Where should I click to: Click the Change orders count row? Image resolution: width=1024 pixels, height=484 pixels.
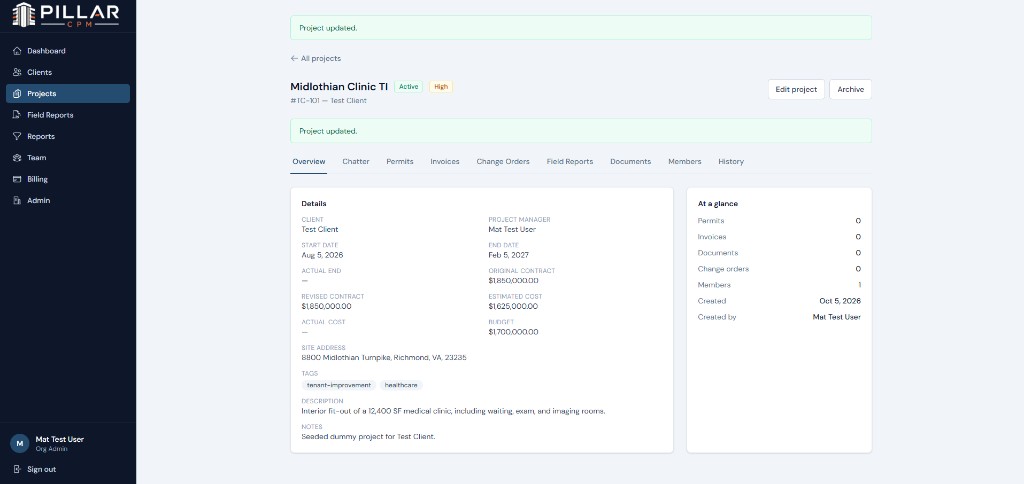779,268
